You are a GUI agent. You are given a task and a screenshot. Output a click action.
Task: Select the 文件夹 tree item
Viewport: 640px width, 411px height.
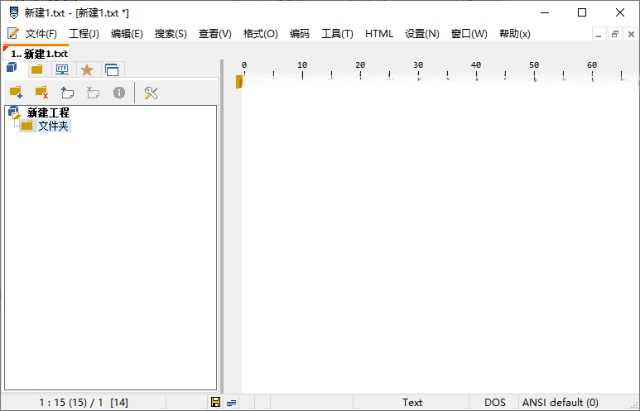coord(53,126)
